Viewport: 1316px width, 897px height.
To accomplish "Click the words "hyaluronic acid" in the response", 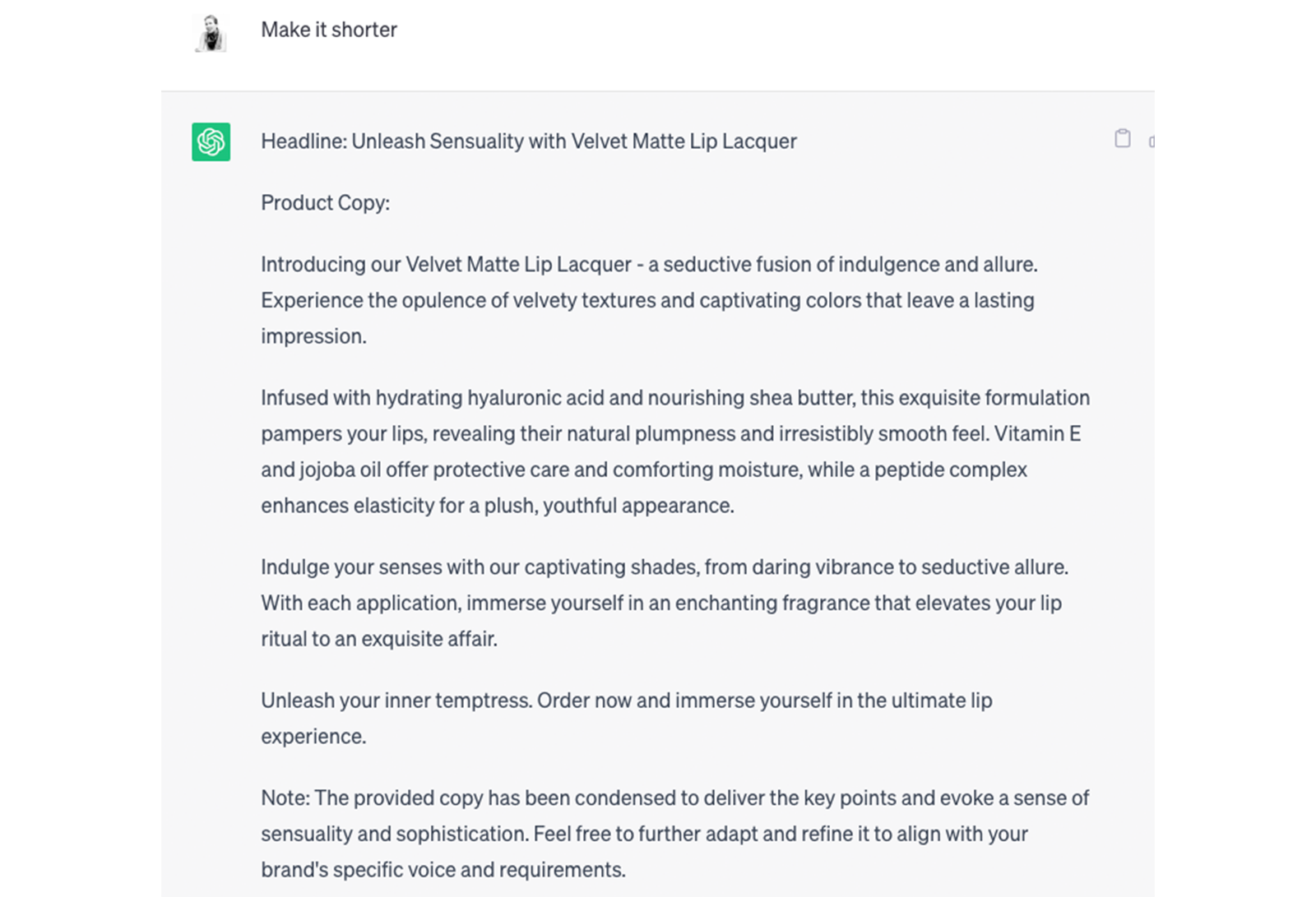I will (x=535, y=398).
